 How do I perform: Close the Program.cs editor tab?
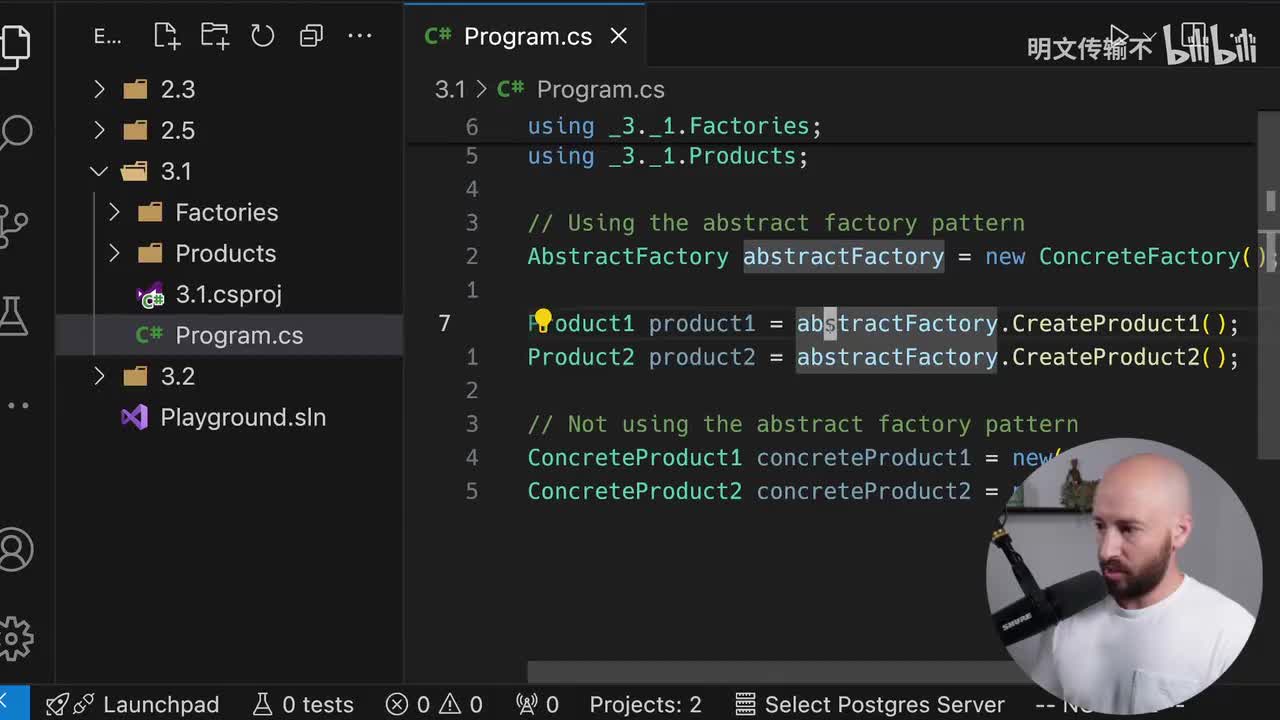pos(619,36)
